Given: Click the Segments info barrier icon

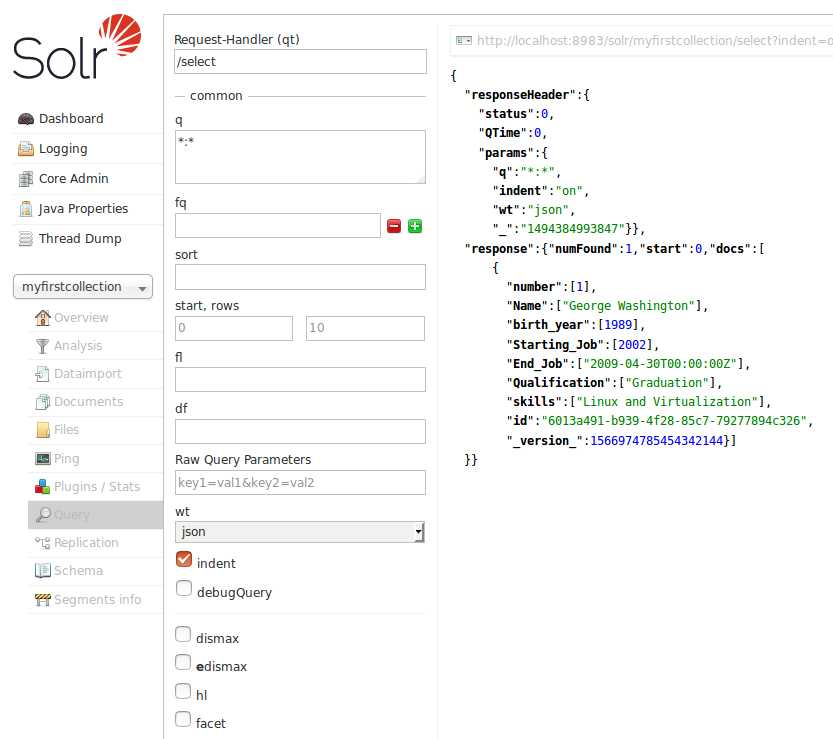Looking at the screenshot, I should (x=42, y=600).
